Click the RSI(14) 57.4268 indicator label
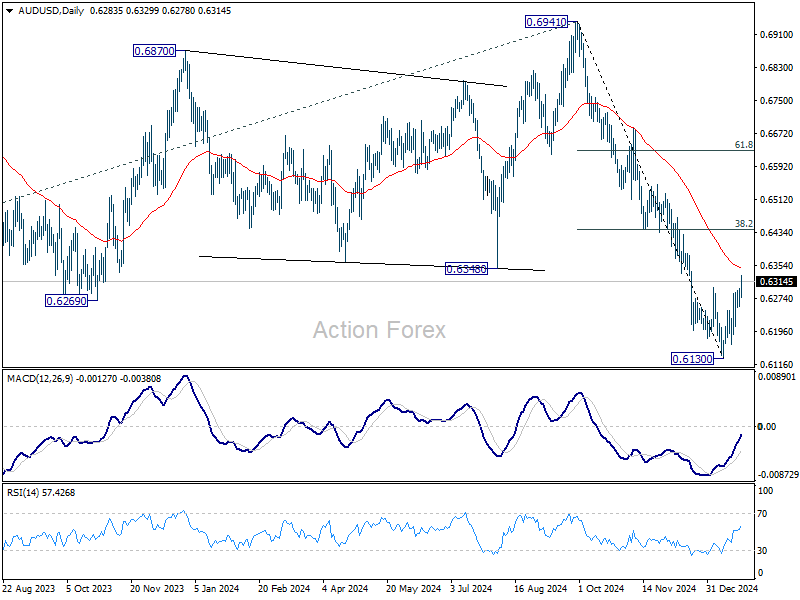The width and height of the screenshot is (800, 600). coord(41,493)
